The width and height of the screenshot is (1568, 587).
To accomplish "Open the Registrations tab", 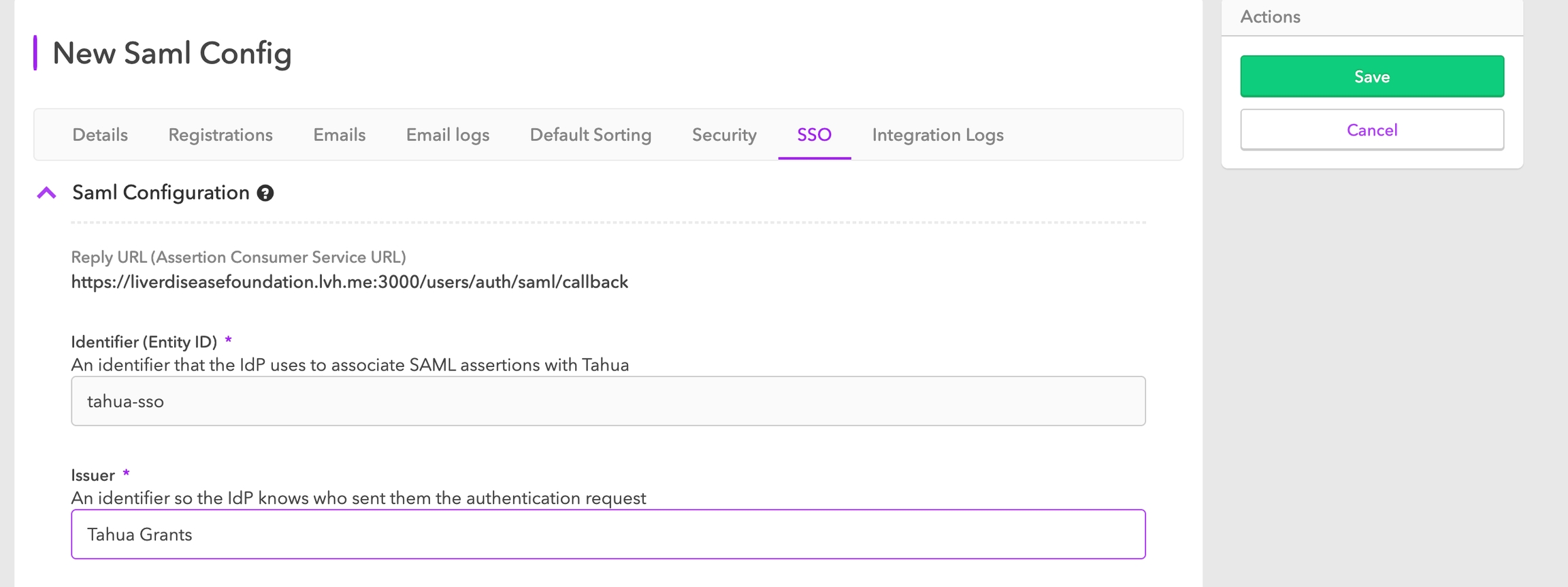I will pyautogui.click(x=220, y=135).
